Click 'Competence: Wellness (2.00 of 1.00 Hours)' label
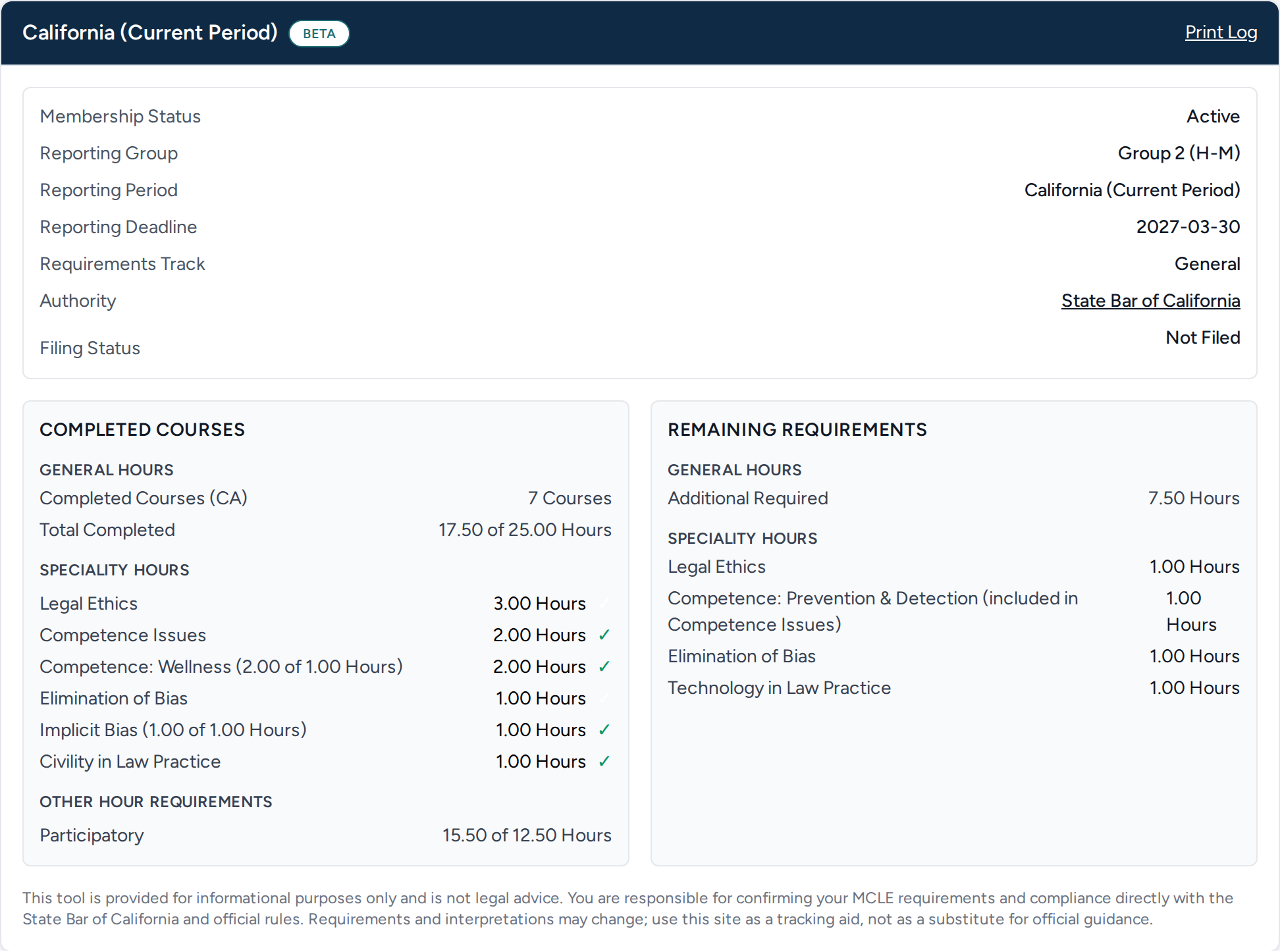1280x952 pixels. pyautogui.click(x=221, y=667)
